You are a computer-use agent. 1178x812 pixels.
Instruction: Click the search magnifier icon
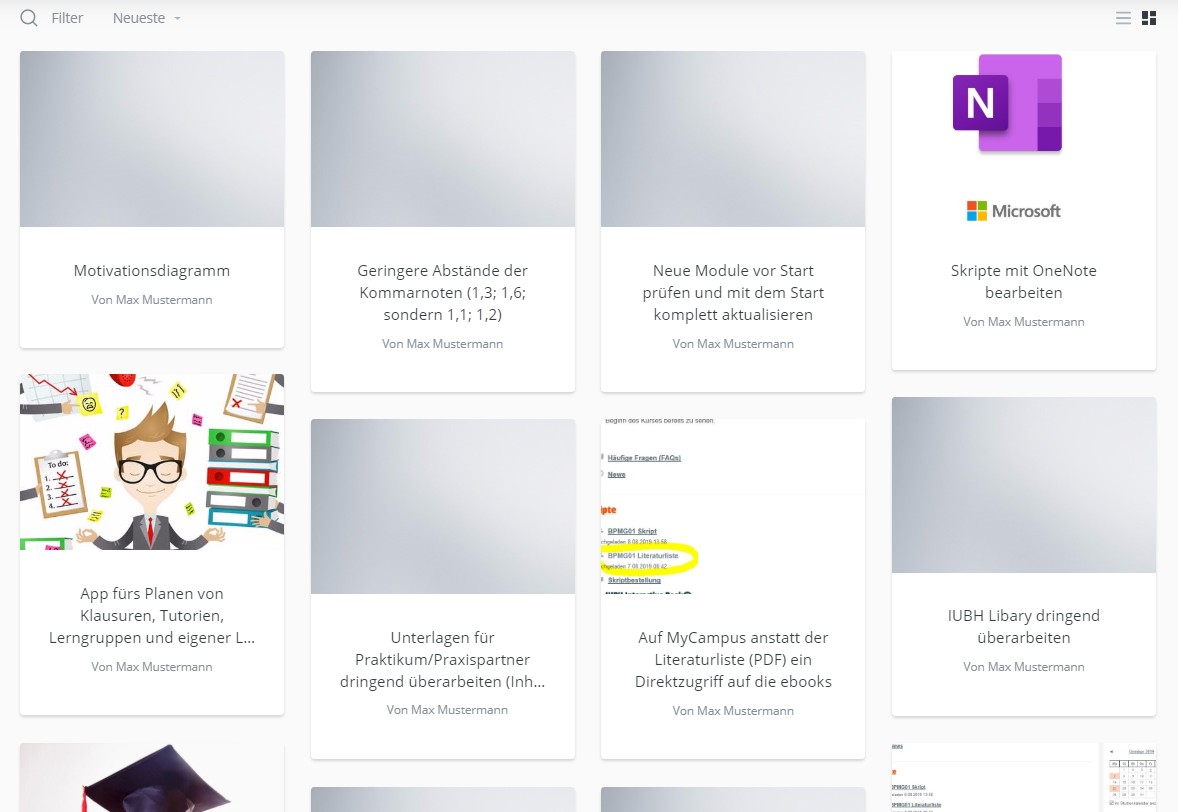pos(29,18)
